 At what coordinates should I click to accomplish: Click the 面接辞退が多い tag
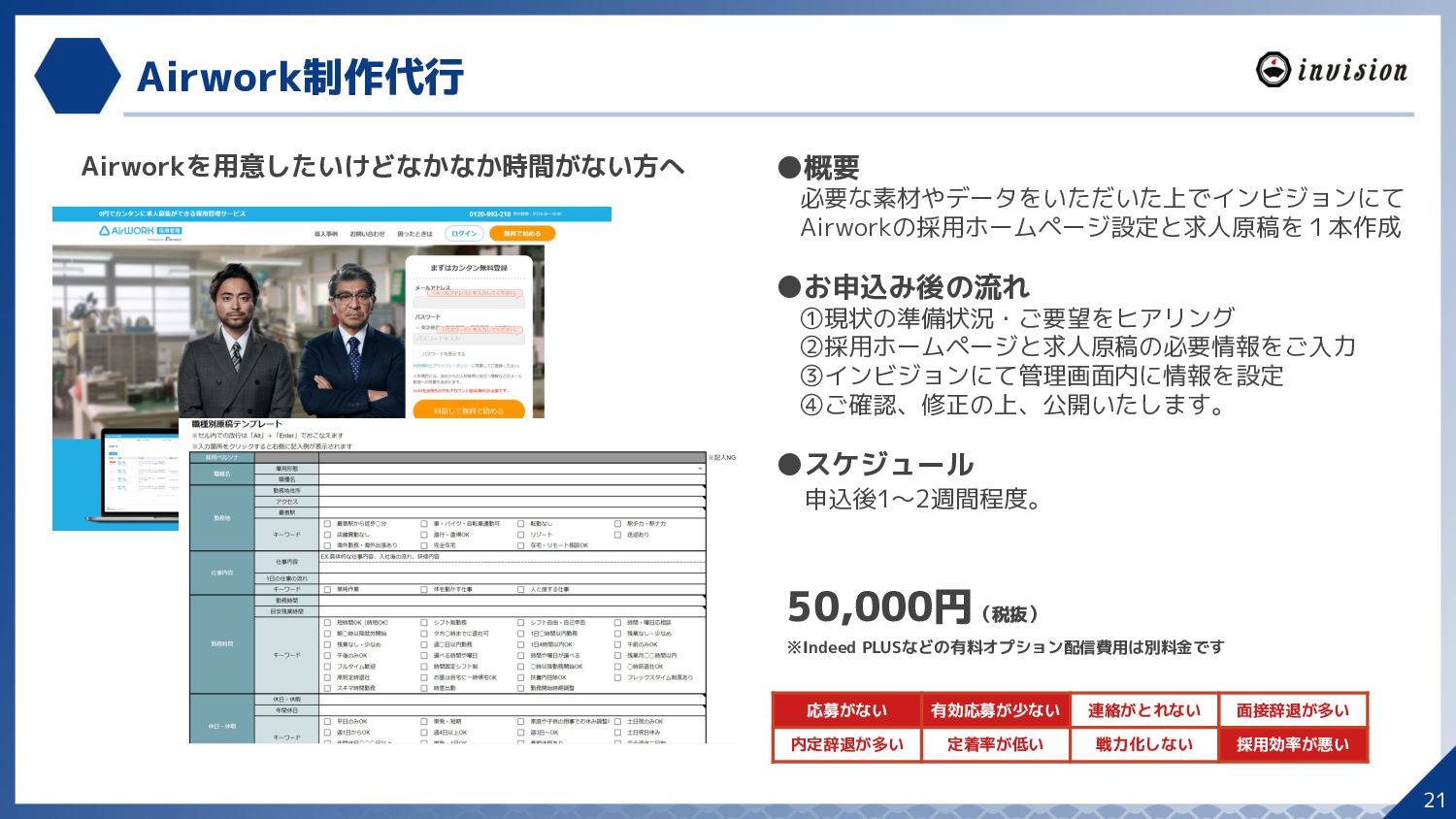[x=1292, y=710]
